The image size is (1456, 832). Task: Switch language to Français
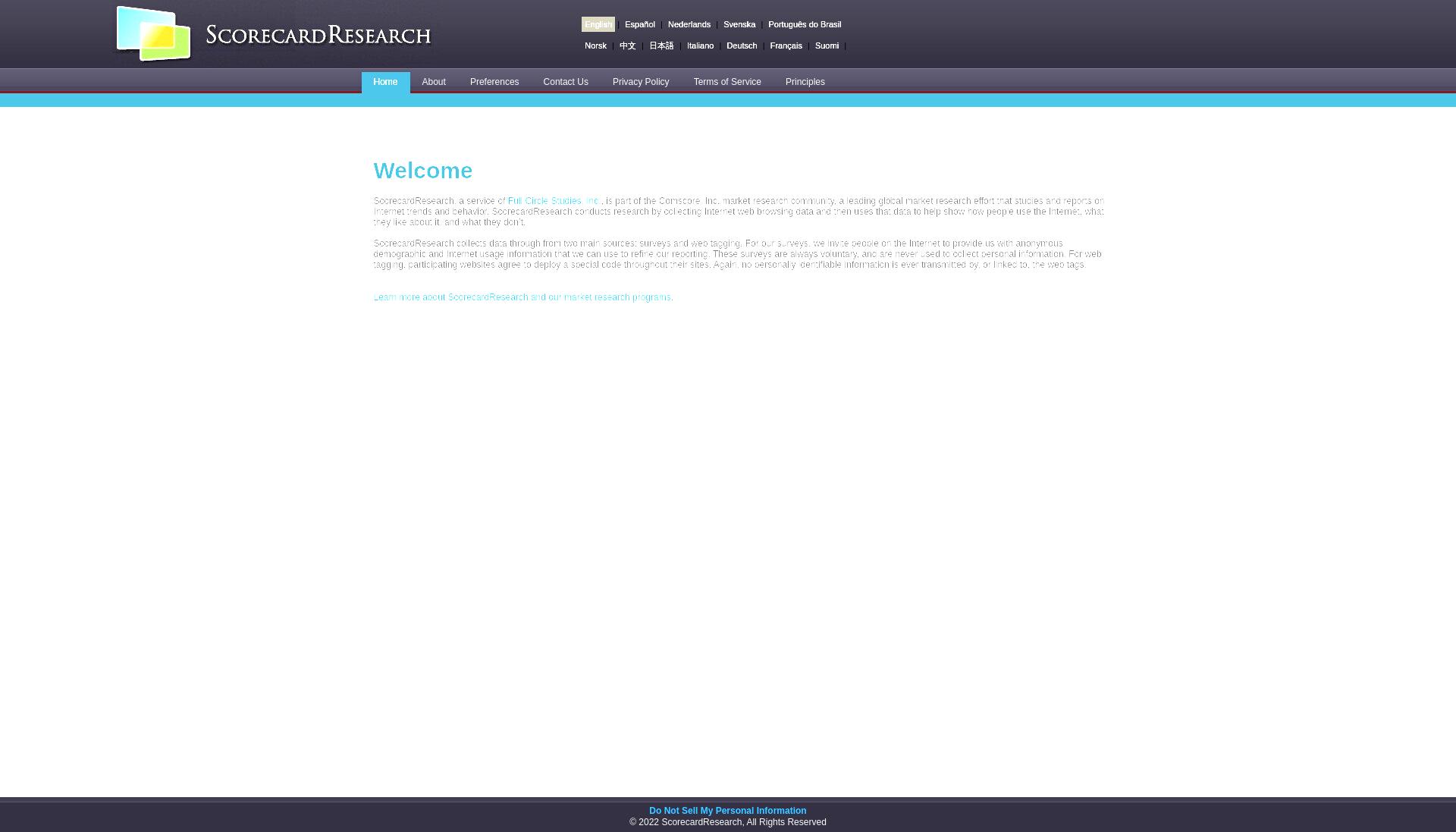[x=786, y=46]
